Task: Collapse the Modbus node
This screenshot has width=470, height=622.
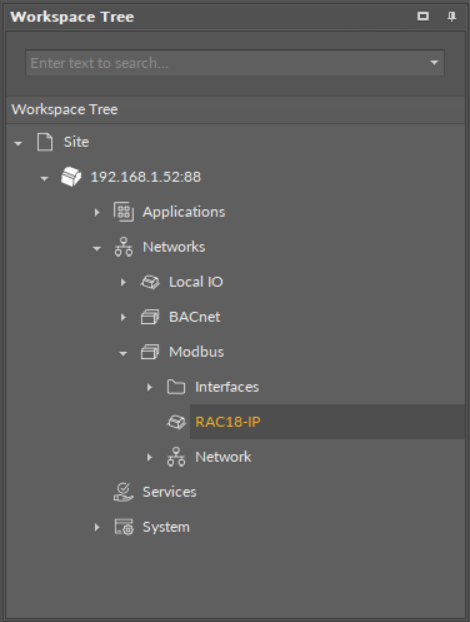Action: tap(123, 353)
